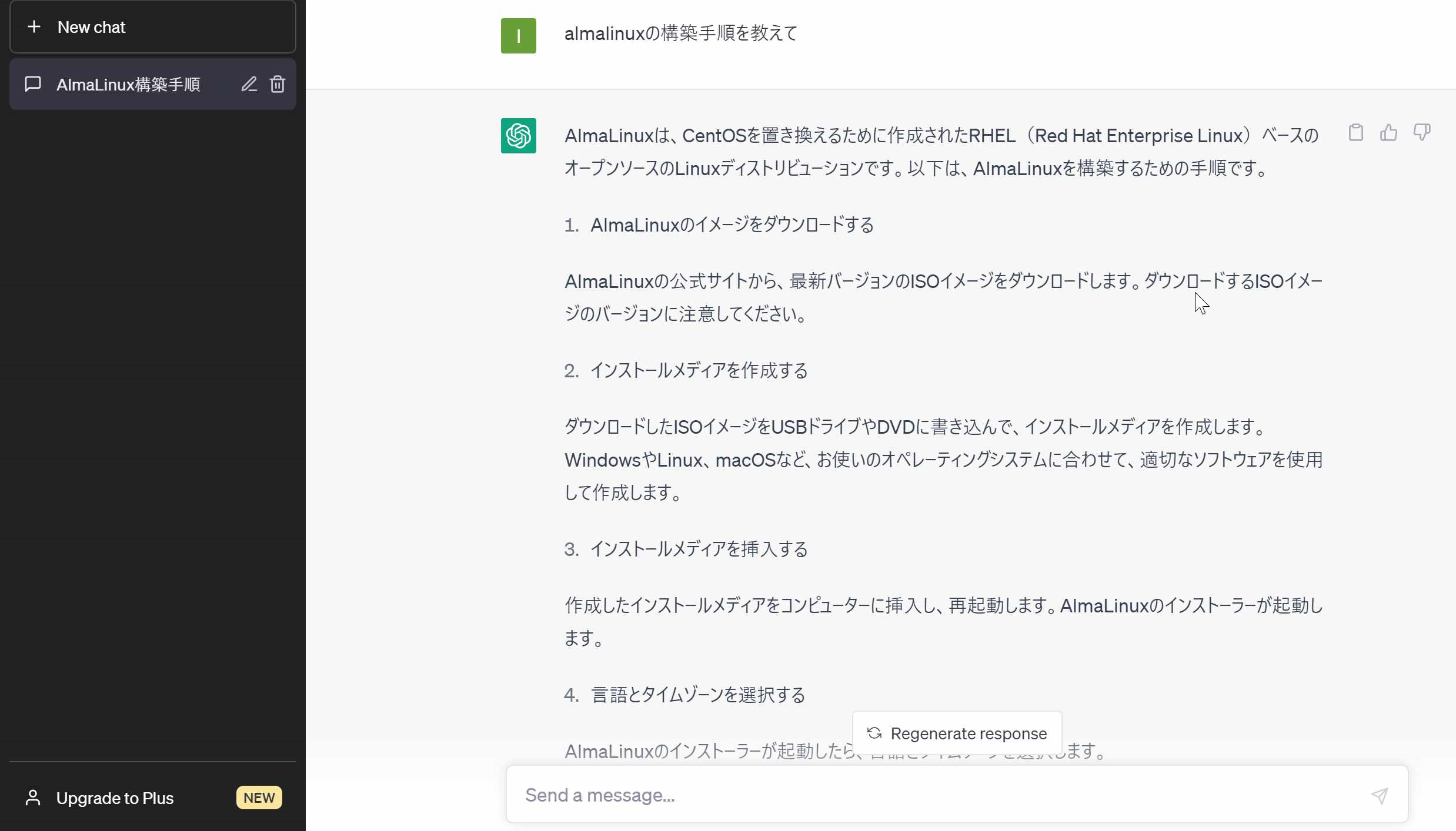This screenshot has width=1456, height=831.
Task: Click the NEW badge
Action: point(259,798)
